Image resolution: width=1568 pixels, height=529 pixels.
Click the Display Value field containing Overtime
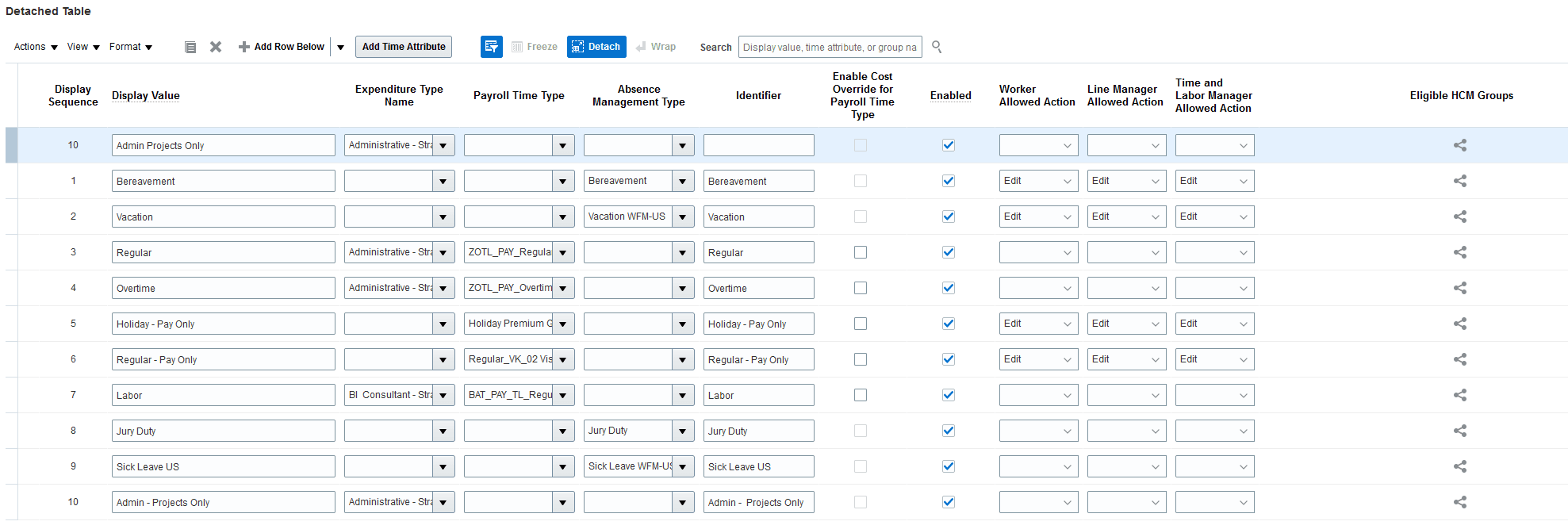(223, 288)
